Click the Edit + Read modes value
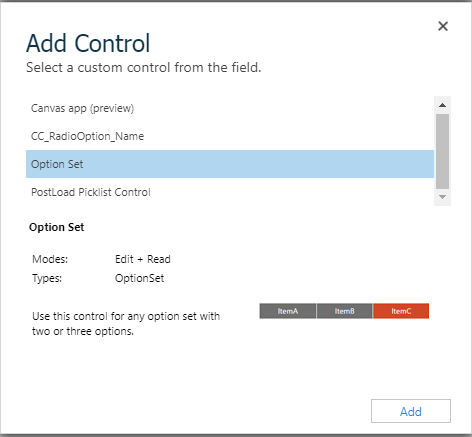This screenshot has height=437, width=472. pos(143,259)
